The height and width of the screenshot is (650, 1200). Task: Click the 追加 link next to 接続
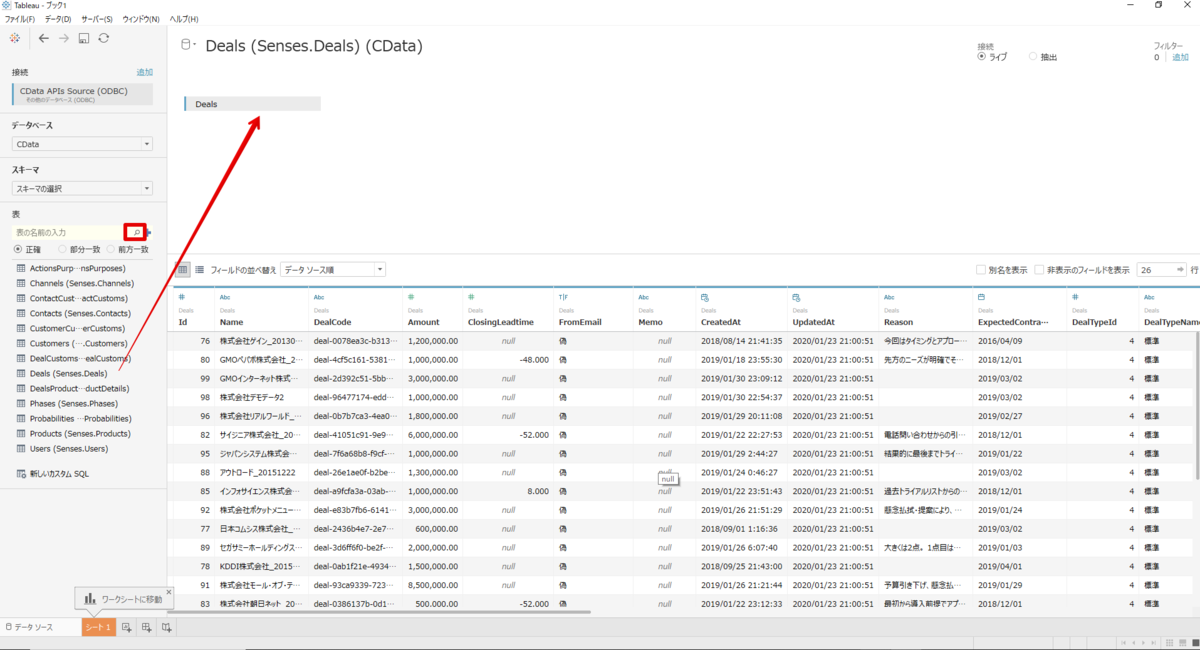pyautogui.click(x=145, y=72)
